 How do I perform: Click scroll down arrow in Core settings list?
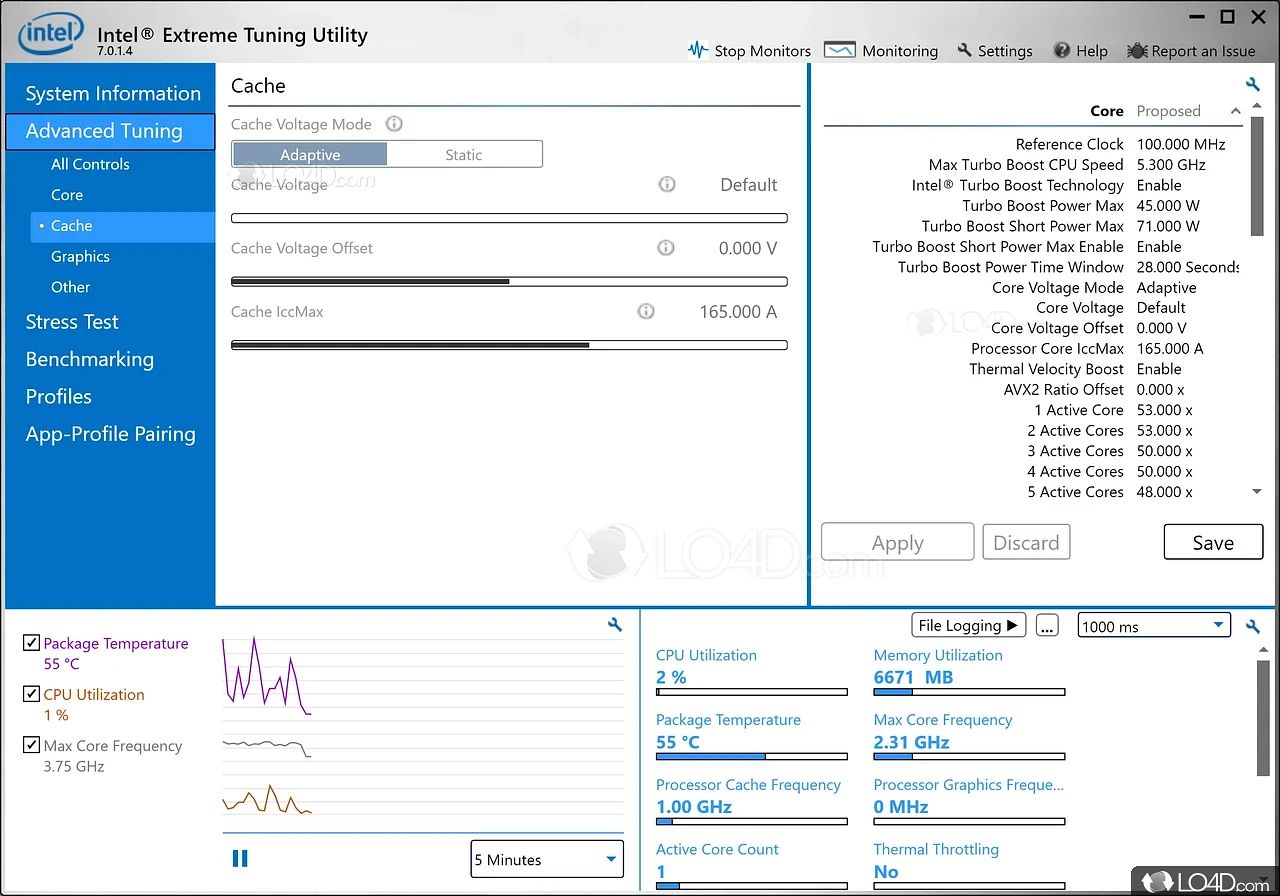click(x=1257, y=491)
